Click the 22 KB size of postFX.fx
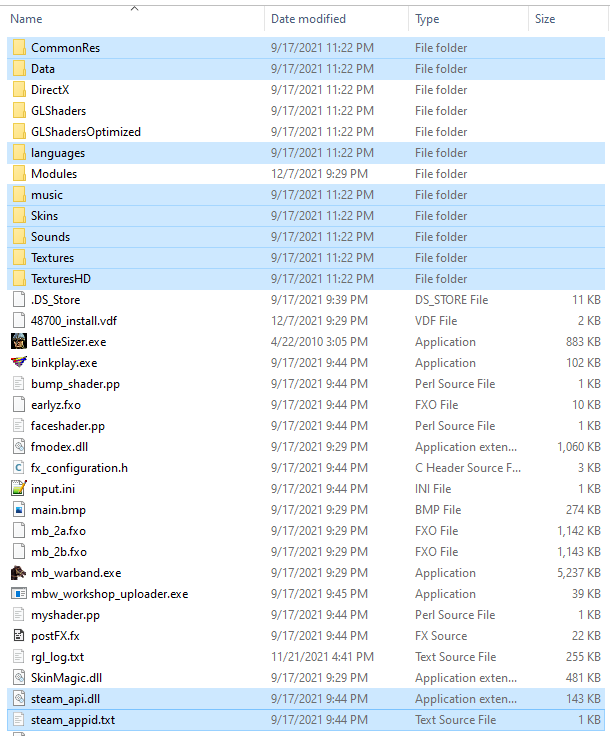Viewport: 610px width, 736px height. pos(586,636)
